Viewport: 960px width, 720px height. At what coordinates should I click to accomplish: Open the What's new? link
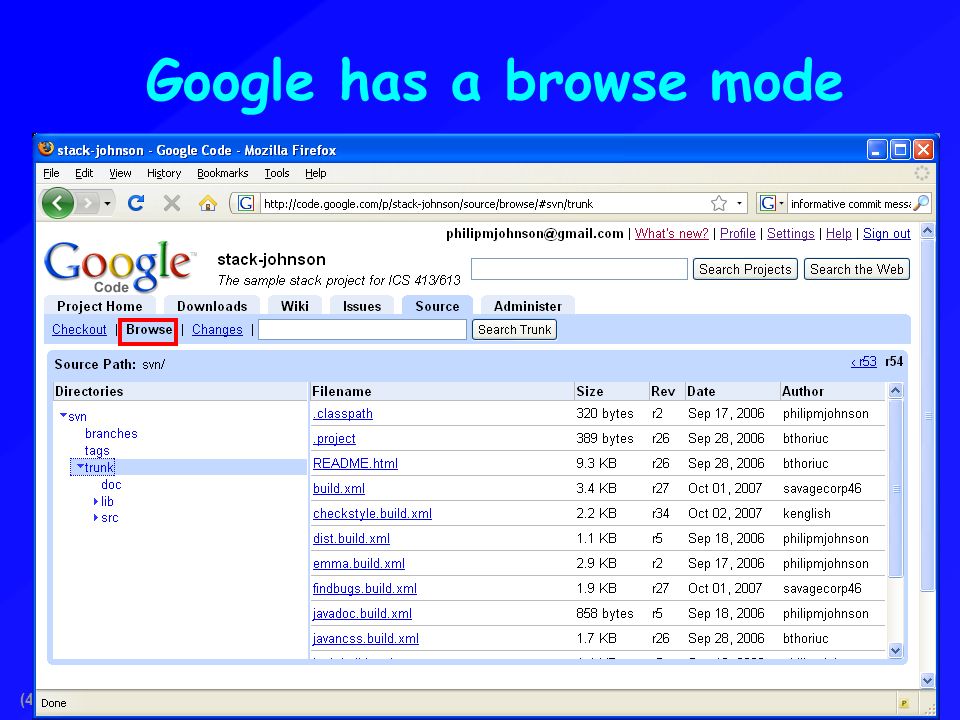click(x=672, y=233)
